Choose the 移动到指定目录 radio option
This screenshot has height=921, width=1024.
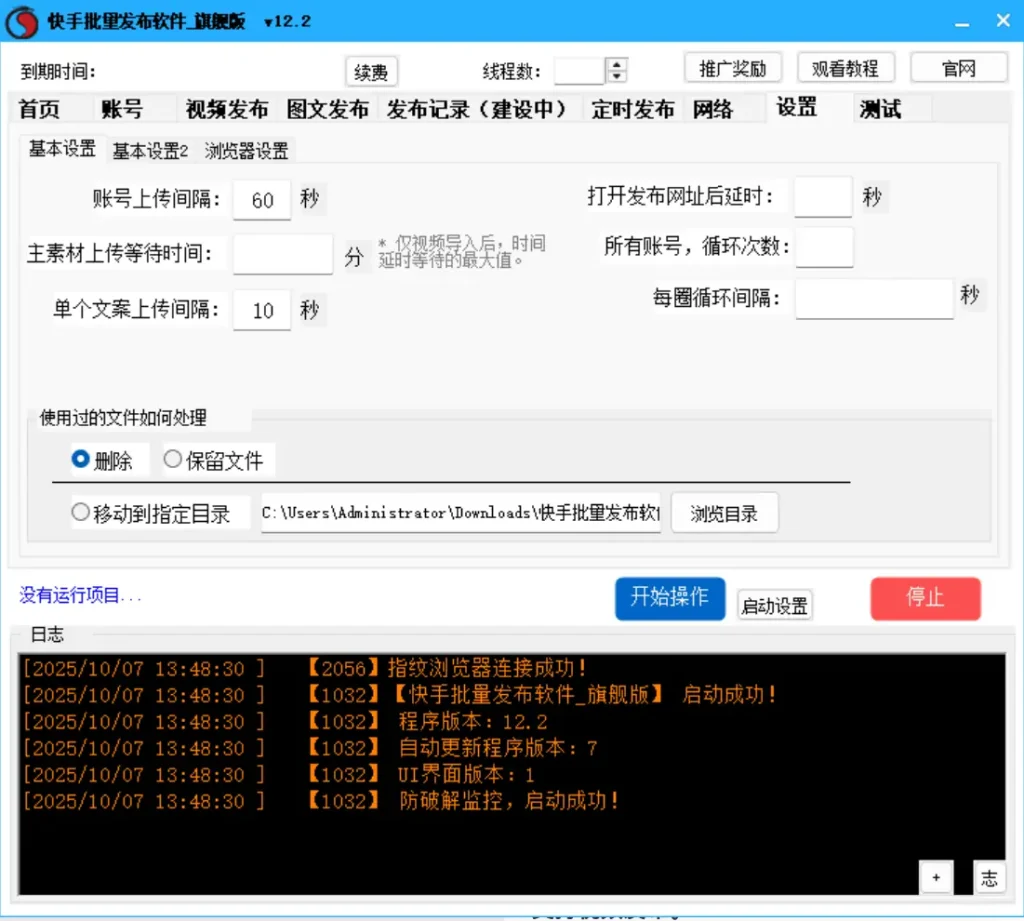pos(80,512)
